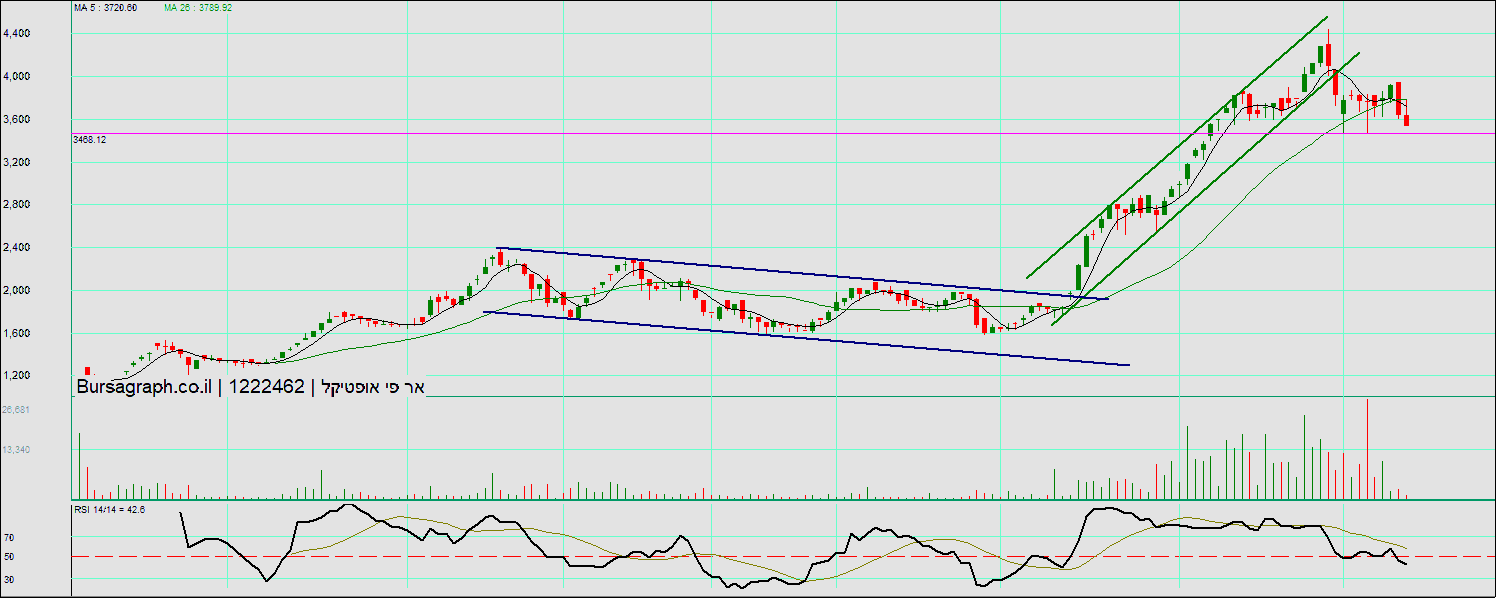
Task: Click the 4,400 price axis label
Action: 17,33
